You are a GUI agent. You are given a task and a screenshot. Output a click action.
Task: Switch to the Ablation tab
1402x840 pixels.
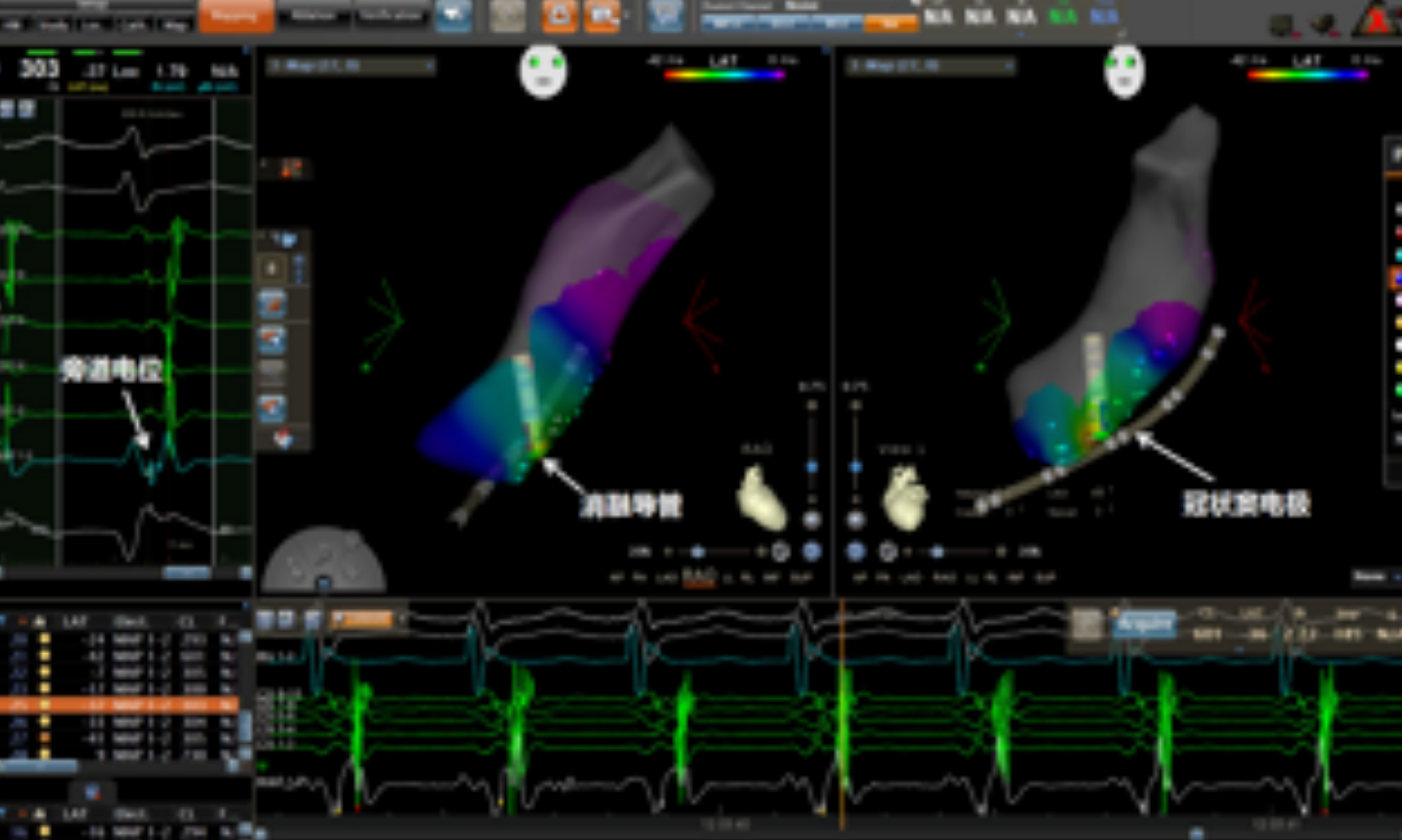pos(313,16)
